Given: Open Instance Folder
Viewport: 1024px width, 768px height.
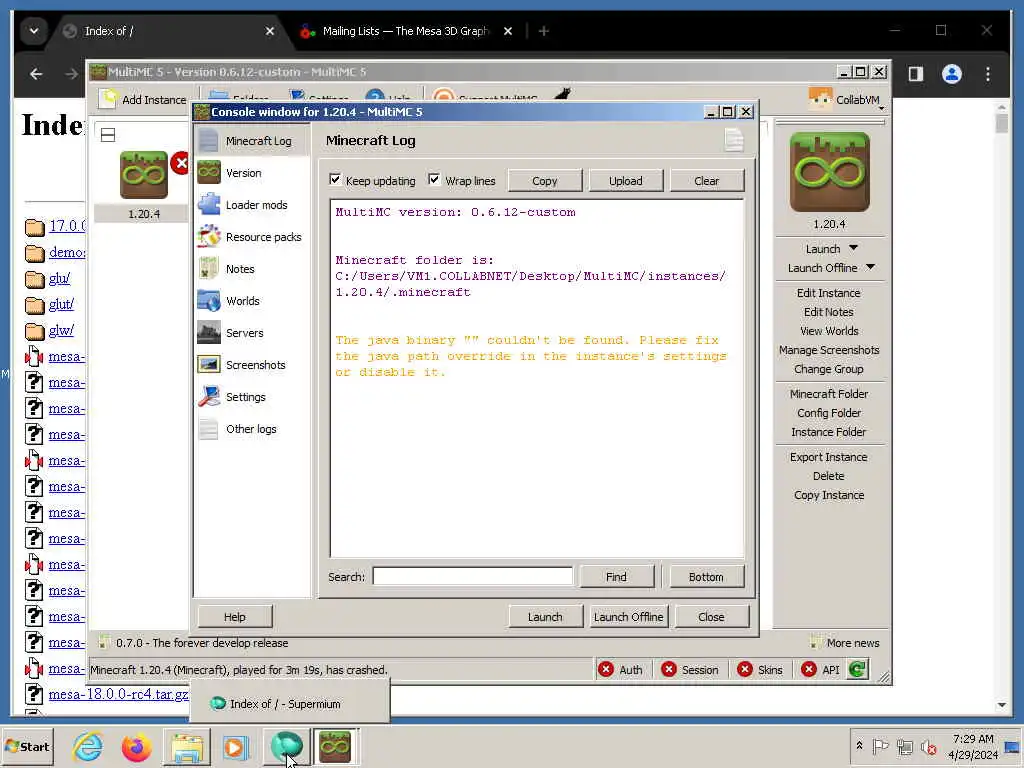Looking at the screenshot, I should click(x=829, y=432).
